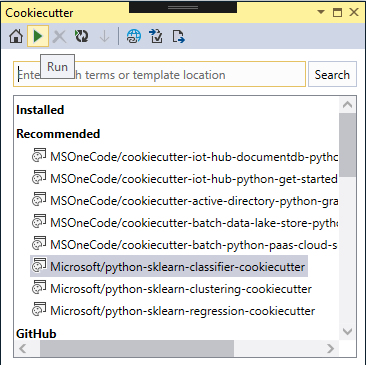Screen dimensions: 366x365
Task: Click the vertical scrollbar up arrow
Action: click(347, 105)
